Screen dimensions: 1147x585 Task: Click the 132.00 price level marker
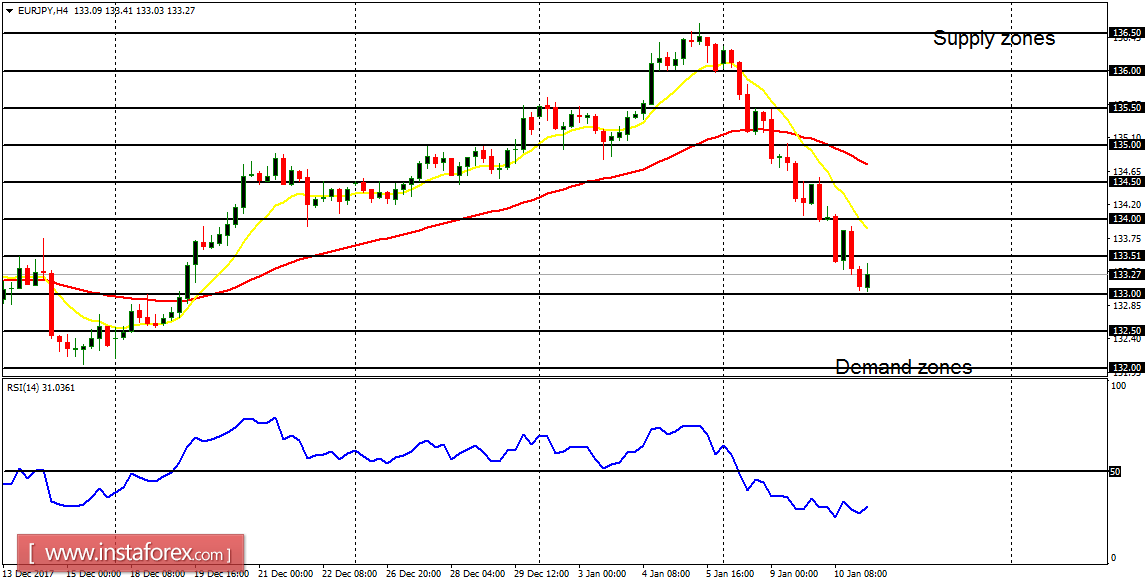click(1128, 366)
